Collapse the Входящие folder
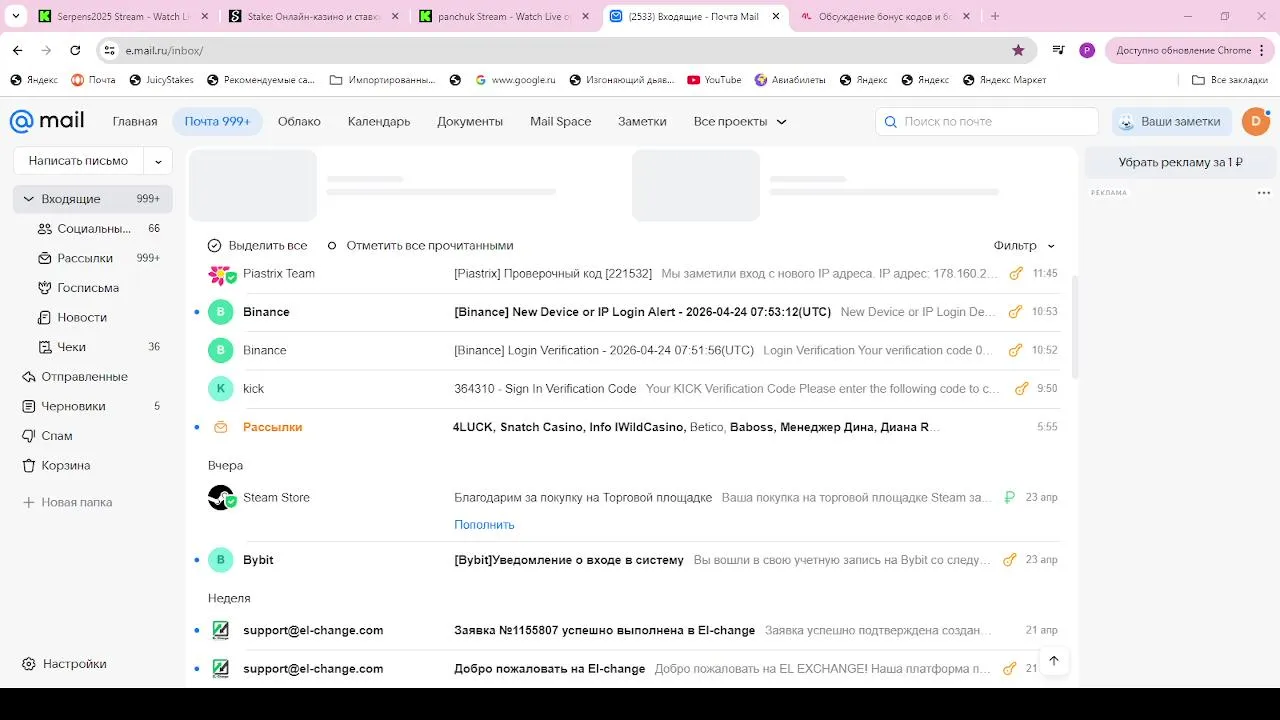This screenshot has width=1280, height=720. coord(29,199)
